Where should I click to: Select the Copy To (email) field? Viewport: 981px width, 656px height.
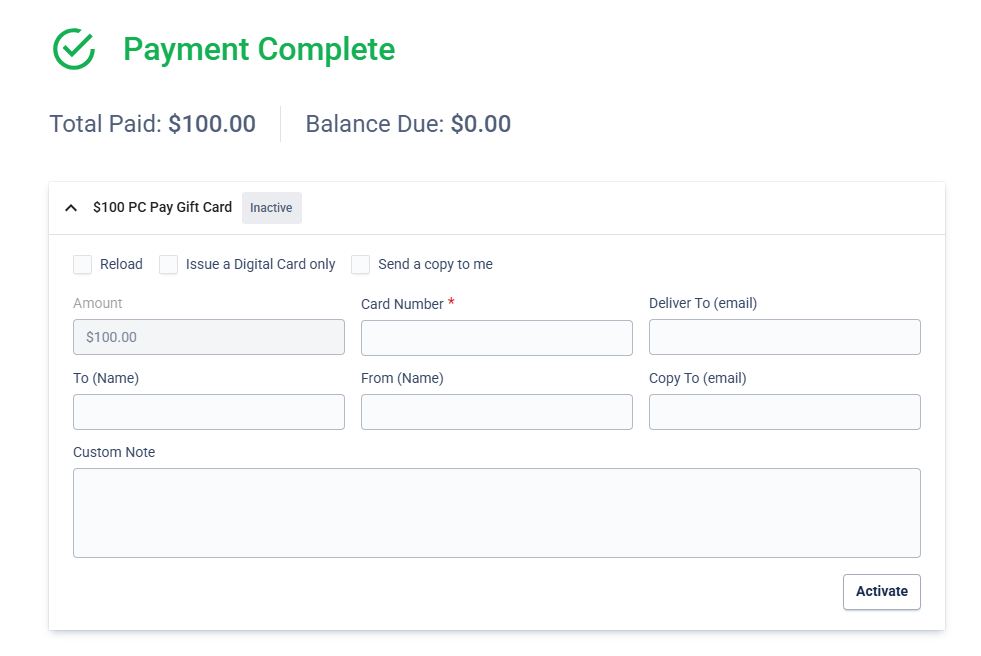(785, 411)
